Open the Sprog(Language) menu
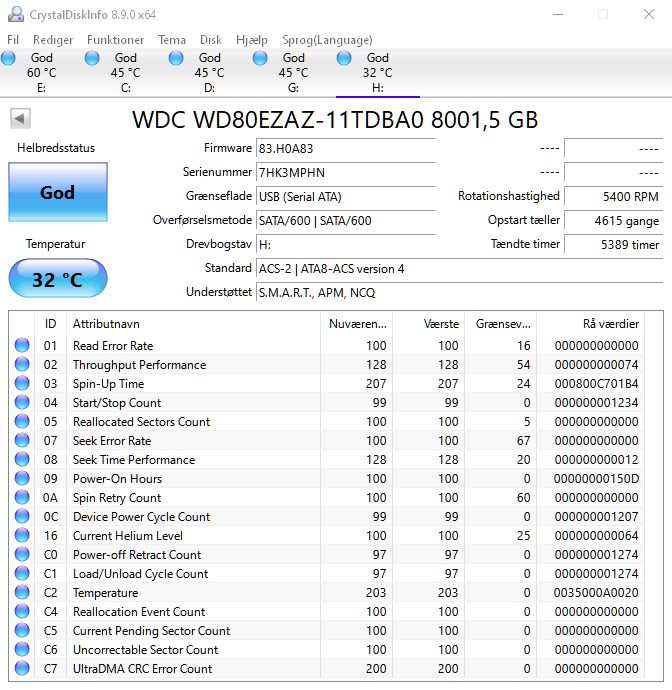This screenshot has width=672, height=690. click(327, 40)
